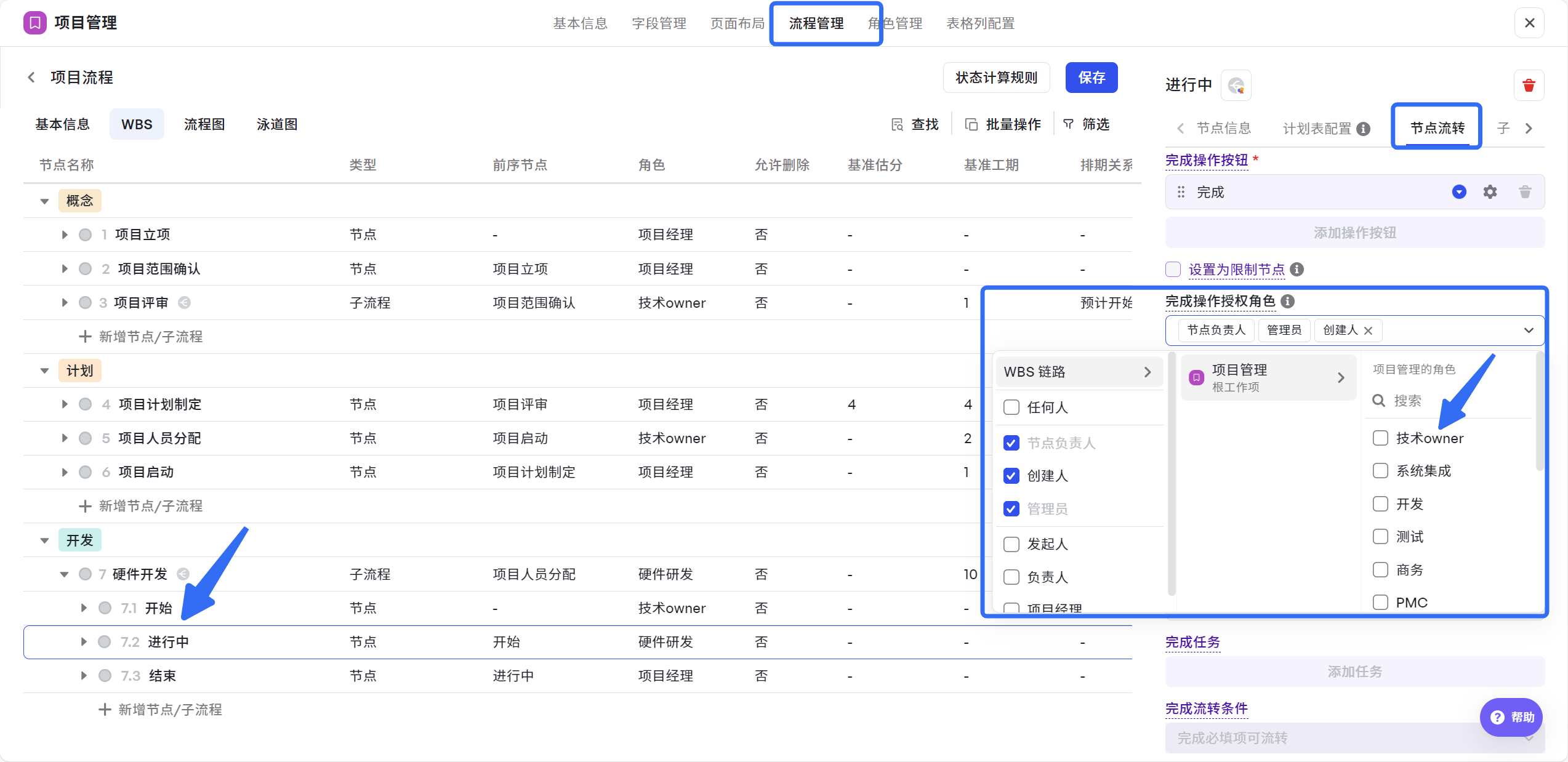Screen dimensions: 1568x762
Task: Collapse the 硬件开发 subflow row
Action: coord(65,574)
